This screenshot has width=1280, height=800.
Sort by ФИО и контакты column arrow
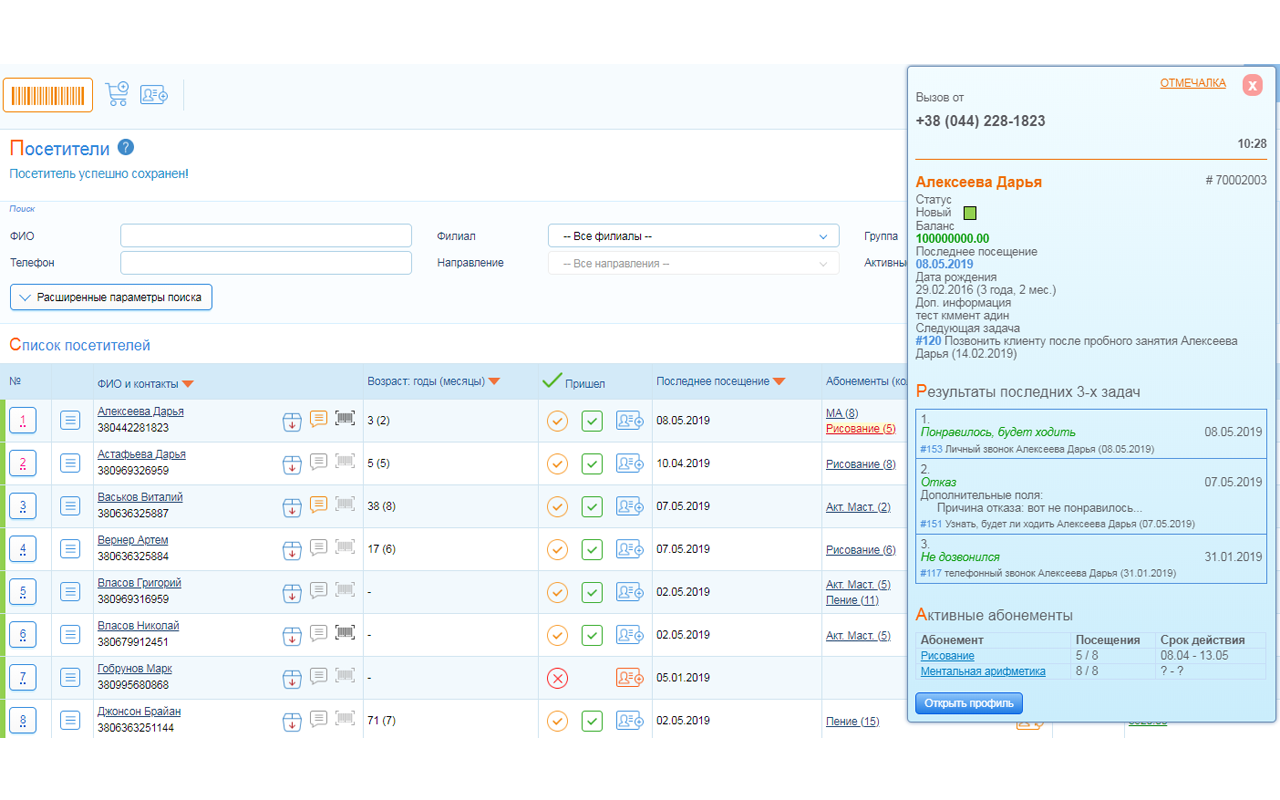(x=188, y=383)
